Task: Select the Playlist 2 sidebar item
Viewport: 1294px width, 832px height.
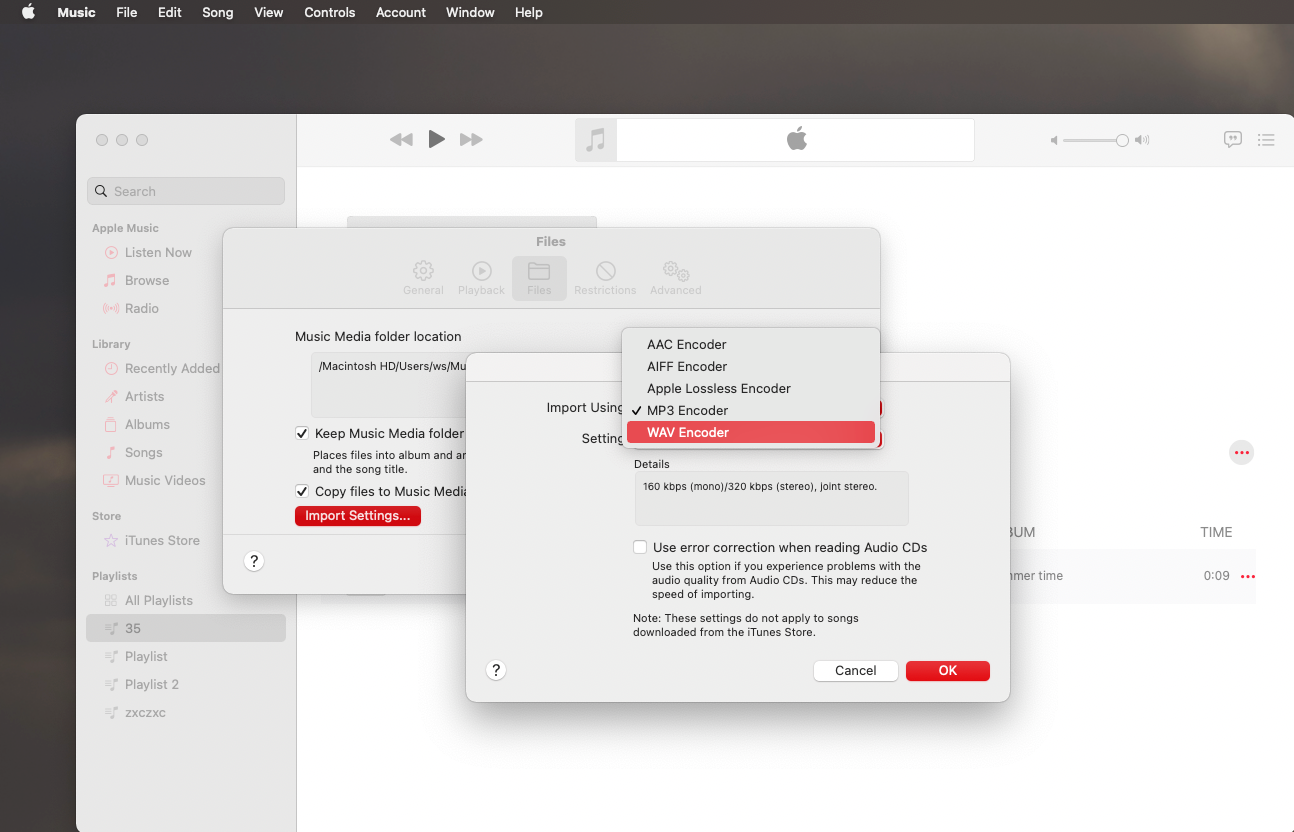Action: click(x=152, y=684)
